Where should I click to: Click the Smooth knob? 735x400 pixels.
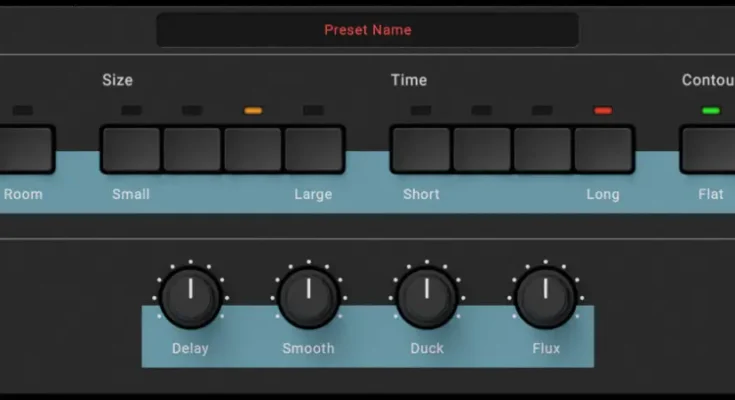(308, 297)
